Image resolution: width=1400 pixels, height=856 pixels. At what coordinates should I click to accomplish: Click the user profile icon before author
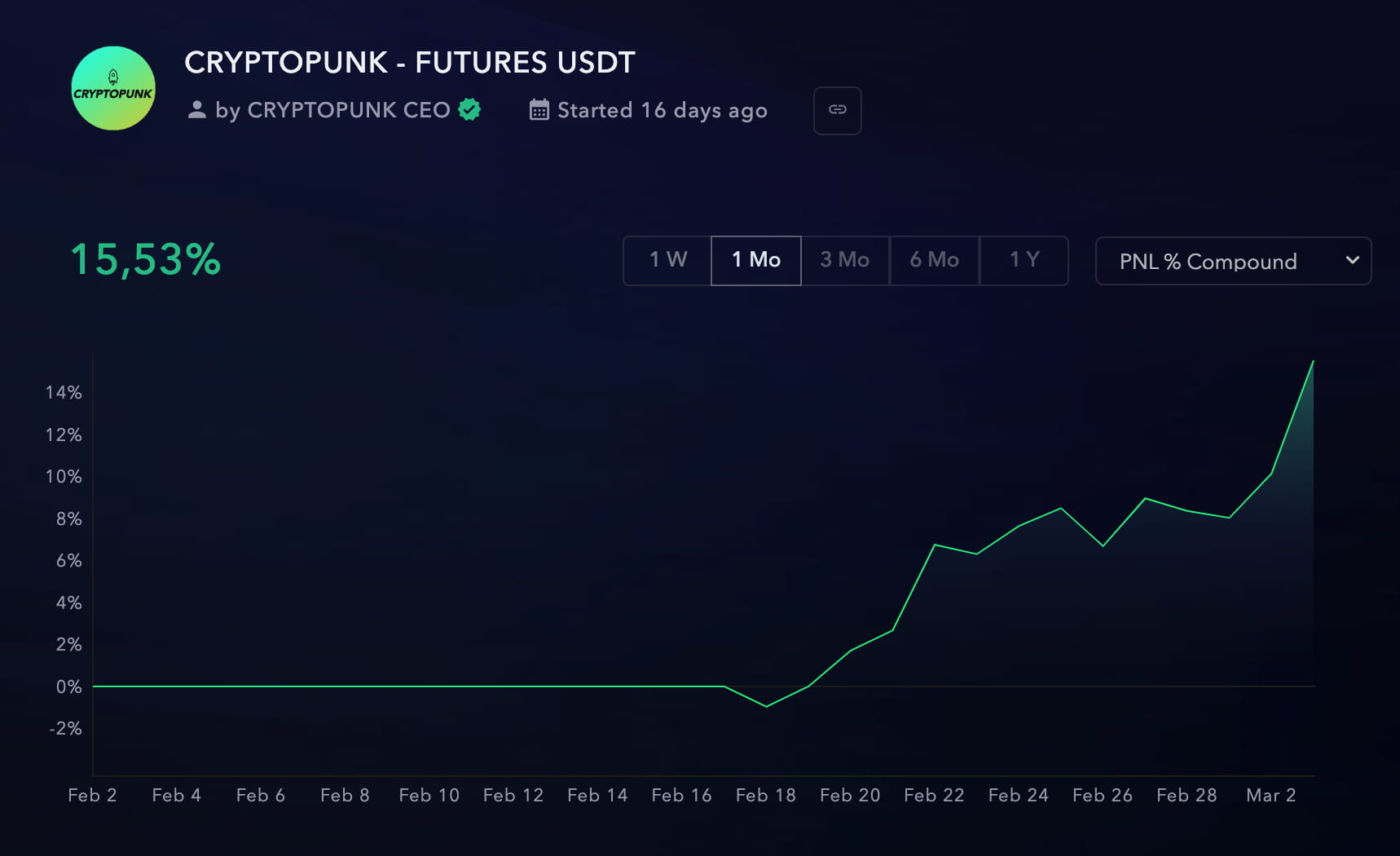click(196, 110)
